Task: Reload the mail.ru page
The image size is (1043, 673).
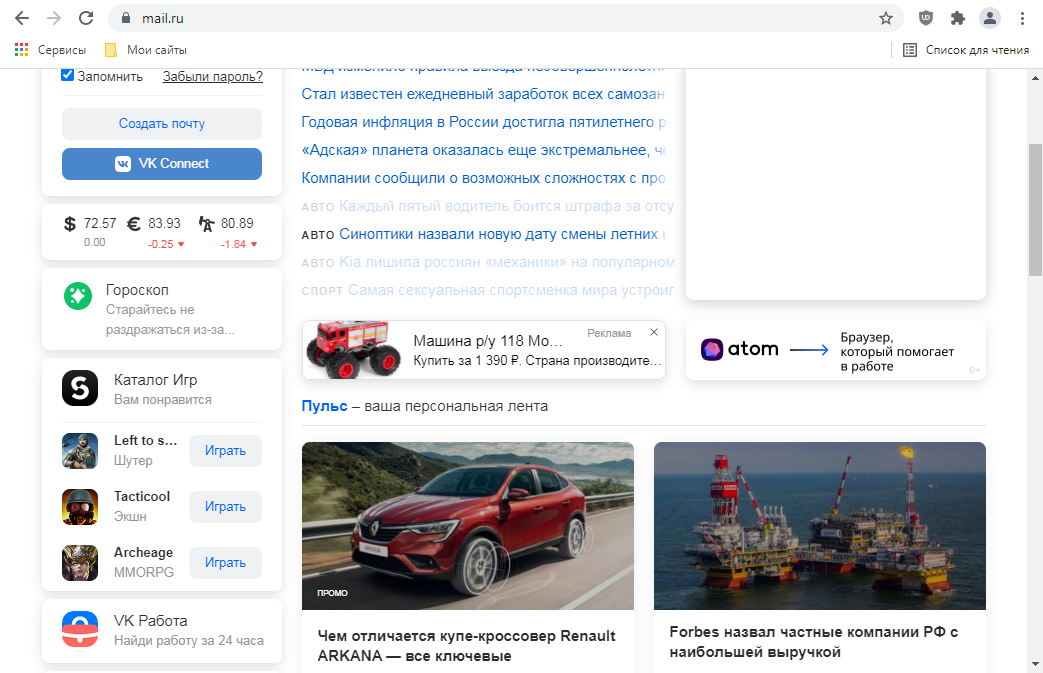Action: [x=86, y=18]
